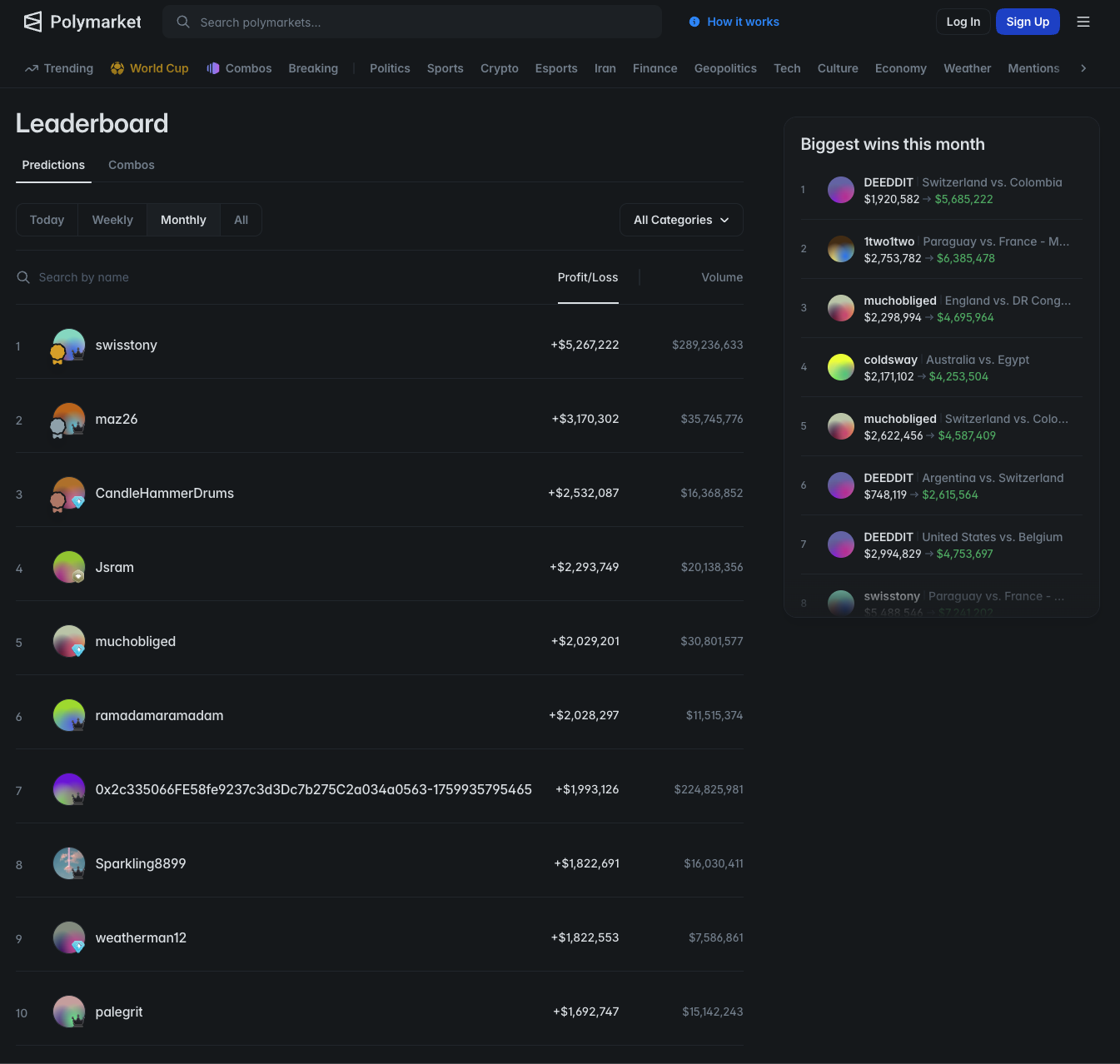Select the All time filter
1120x1064 pixels.
click(x=241, y=220)
